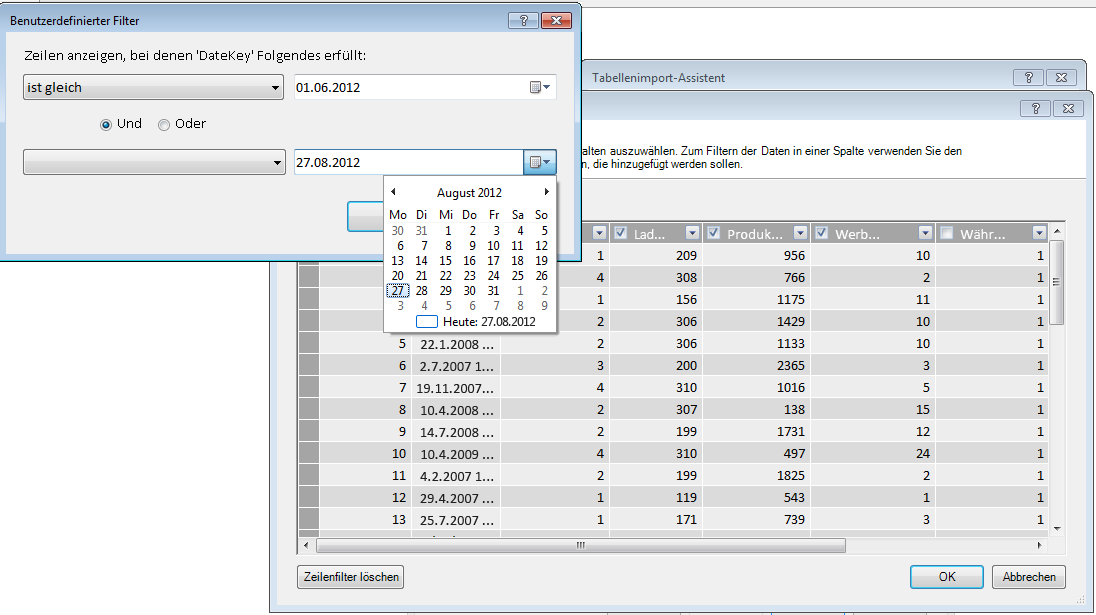1096x615 pixels.
Task: Pick August 19 in the calendar
Action: pyautogui.click(x=541, y=261)
